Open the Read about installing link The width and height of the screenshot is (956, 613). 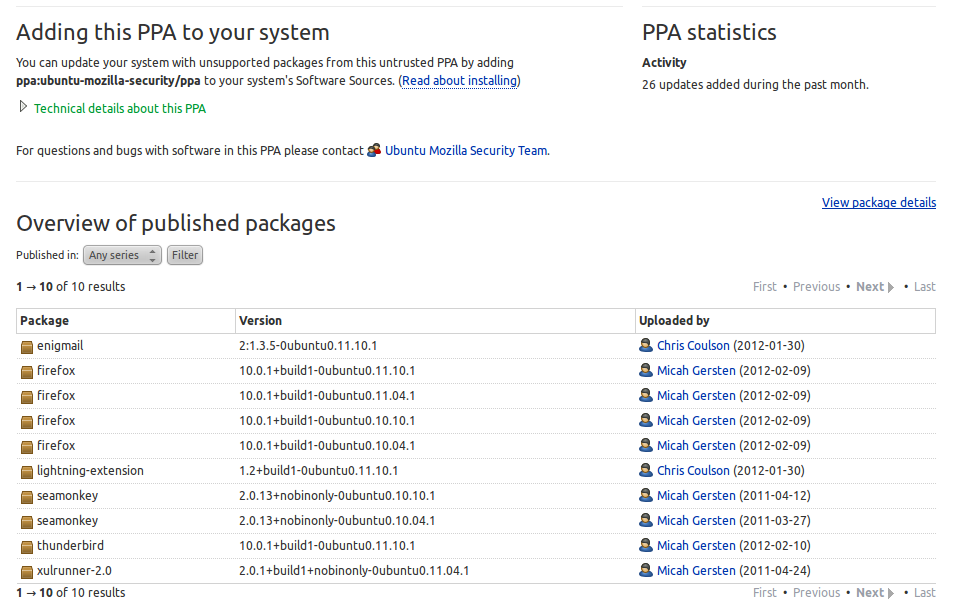pyautogui.click(x=460, y=81)
